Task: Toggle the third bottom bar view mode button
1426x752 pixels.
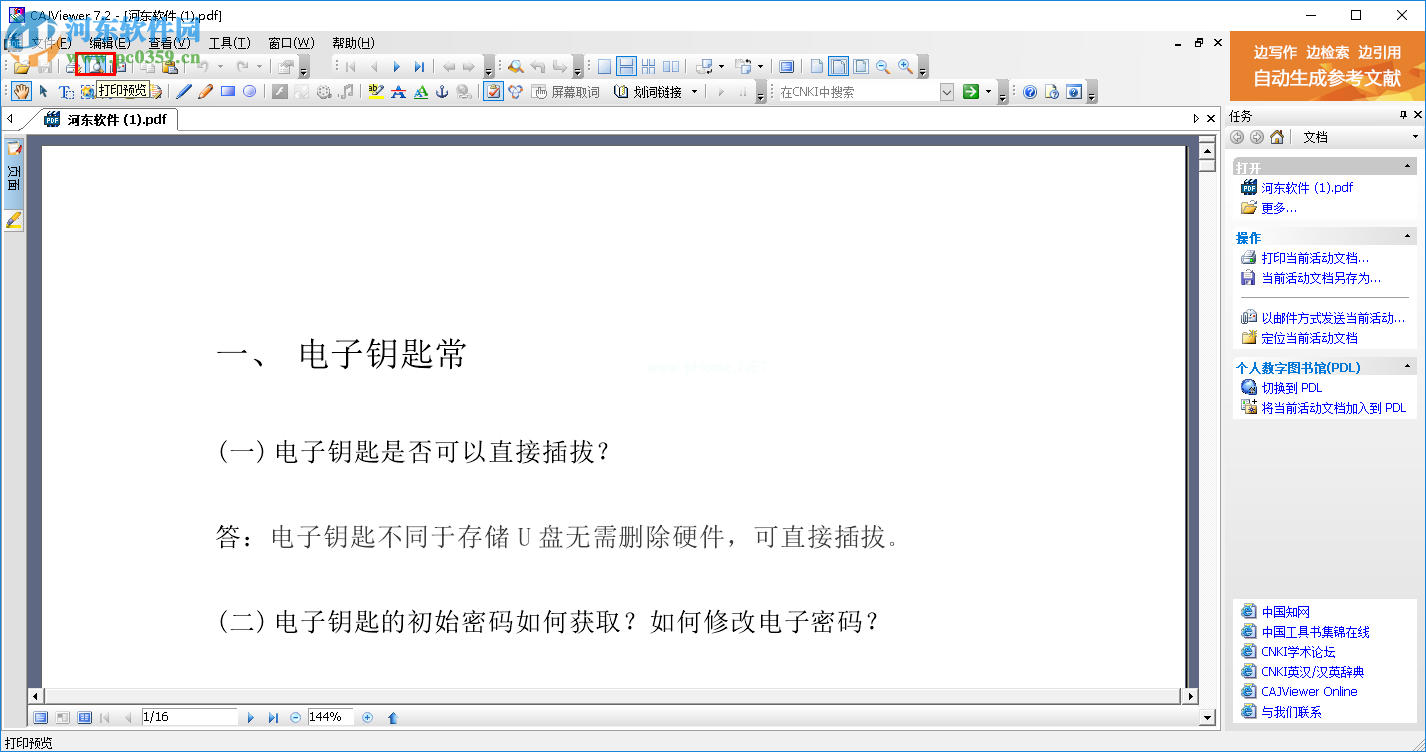Action: [x=84, y=717]
